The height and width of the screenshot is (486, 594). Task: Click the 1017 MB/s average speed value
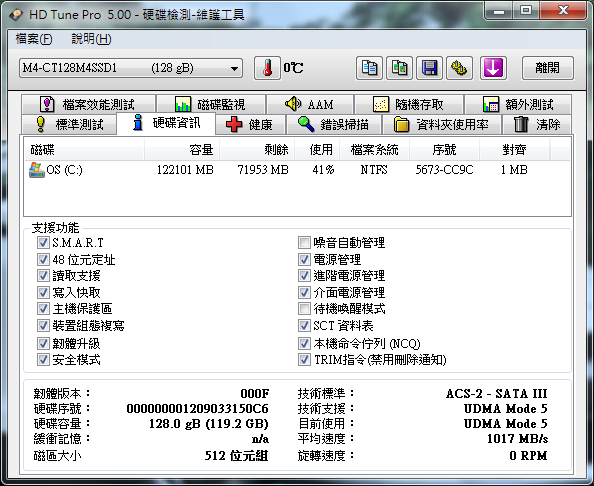coord(517,439)
